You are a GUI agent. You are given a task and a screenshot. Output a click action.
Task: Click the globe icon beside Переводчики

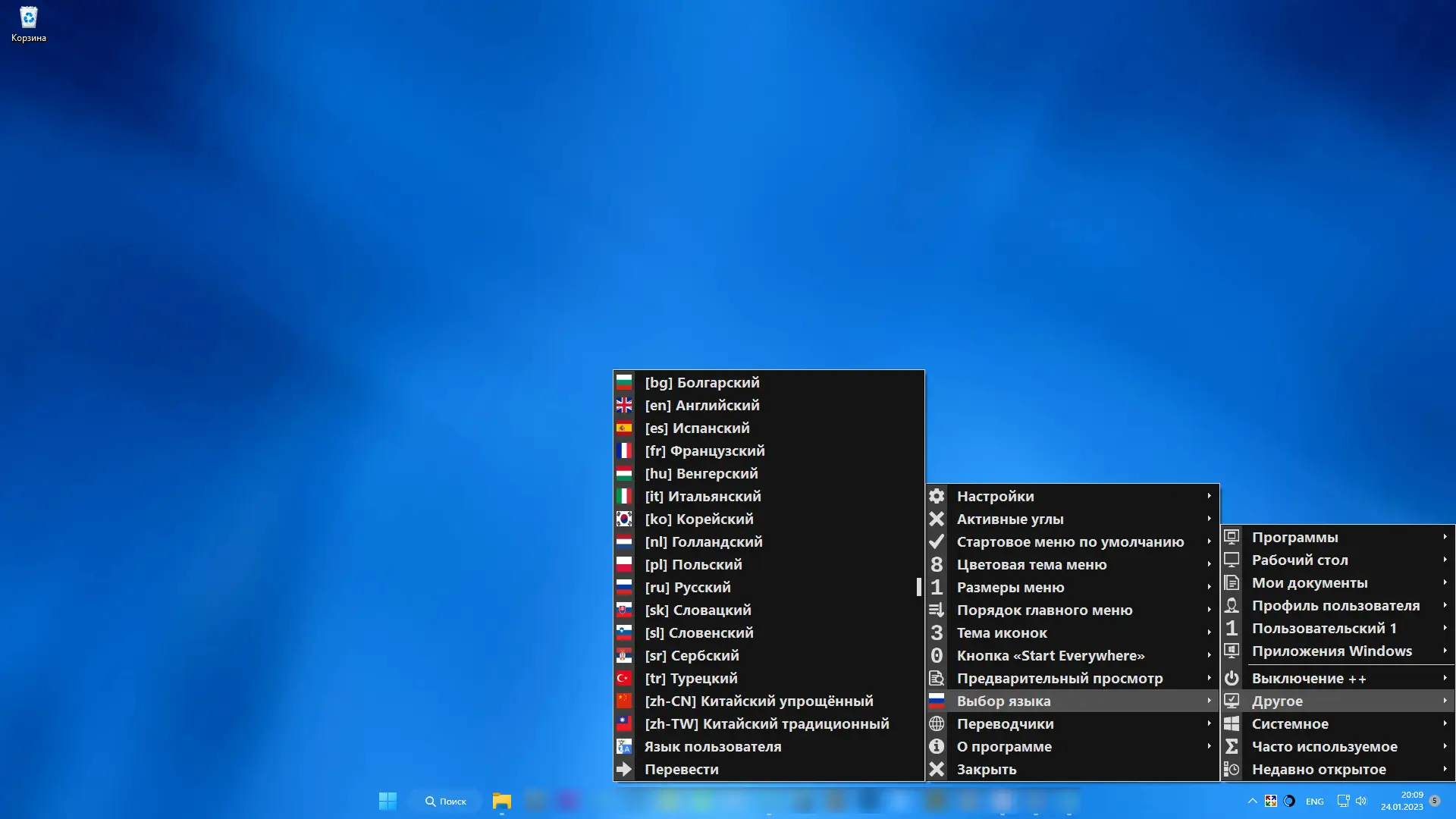[937, 723]
